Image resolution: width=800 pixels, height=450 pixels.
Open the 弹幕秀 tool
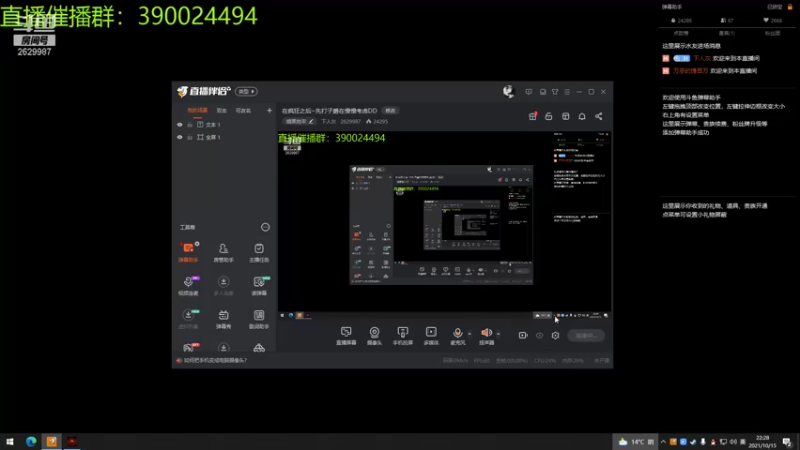(223, 319)
